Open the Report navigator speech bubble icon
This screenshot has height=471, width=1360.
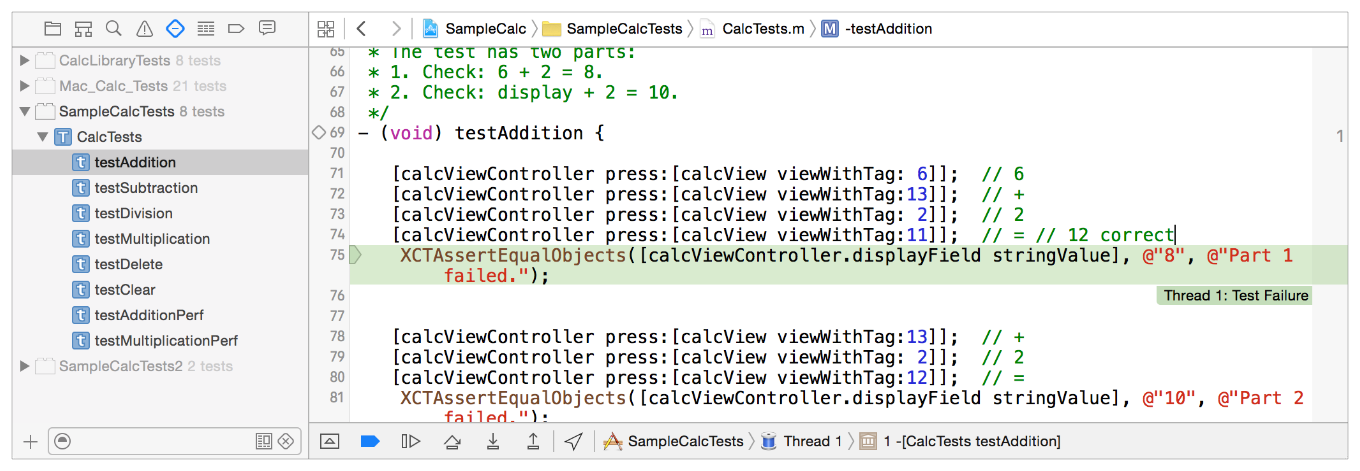pos(267,28)
